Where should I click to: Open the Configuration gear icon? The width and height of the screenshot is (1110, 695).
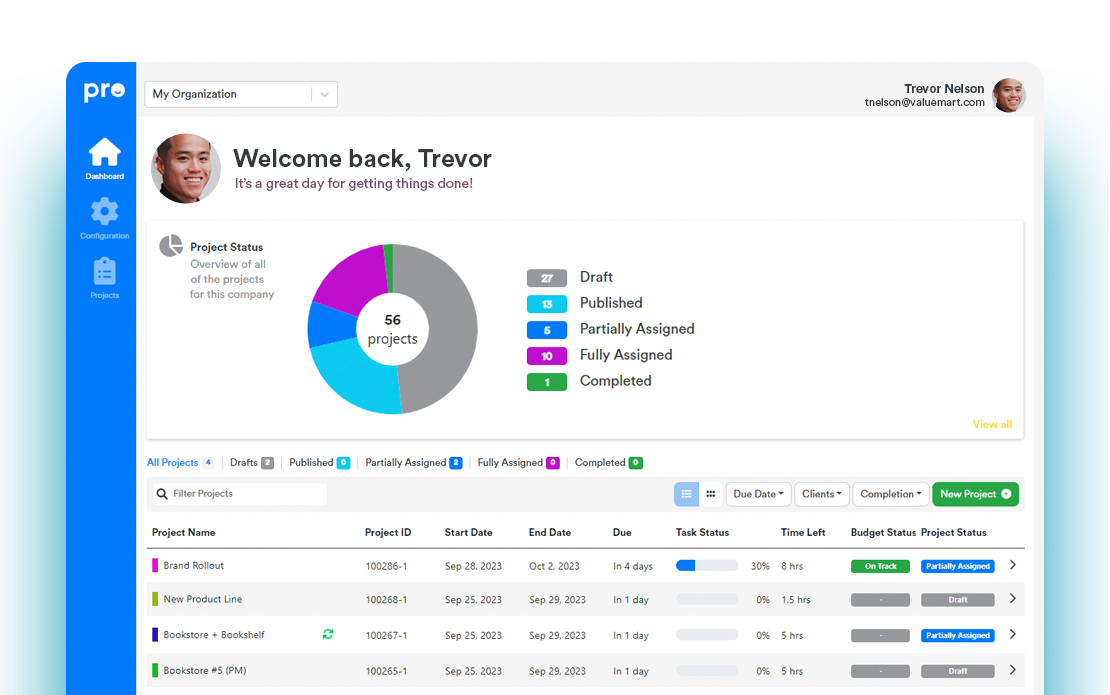coord(104,212)
